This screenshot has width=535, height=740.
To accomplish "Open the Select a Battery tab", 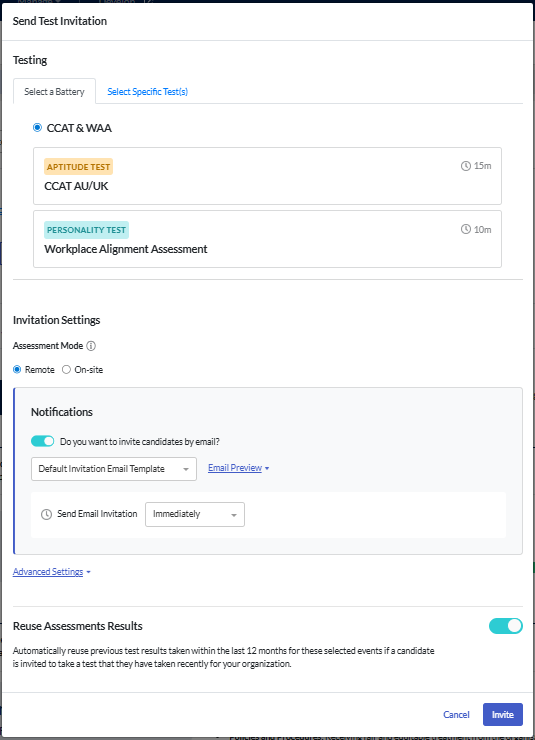I will [x=54, y=92].
